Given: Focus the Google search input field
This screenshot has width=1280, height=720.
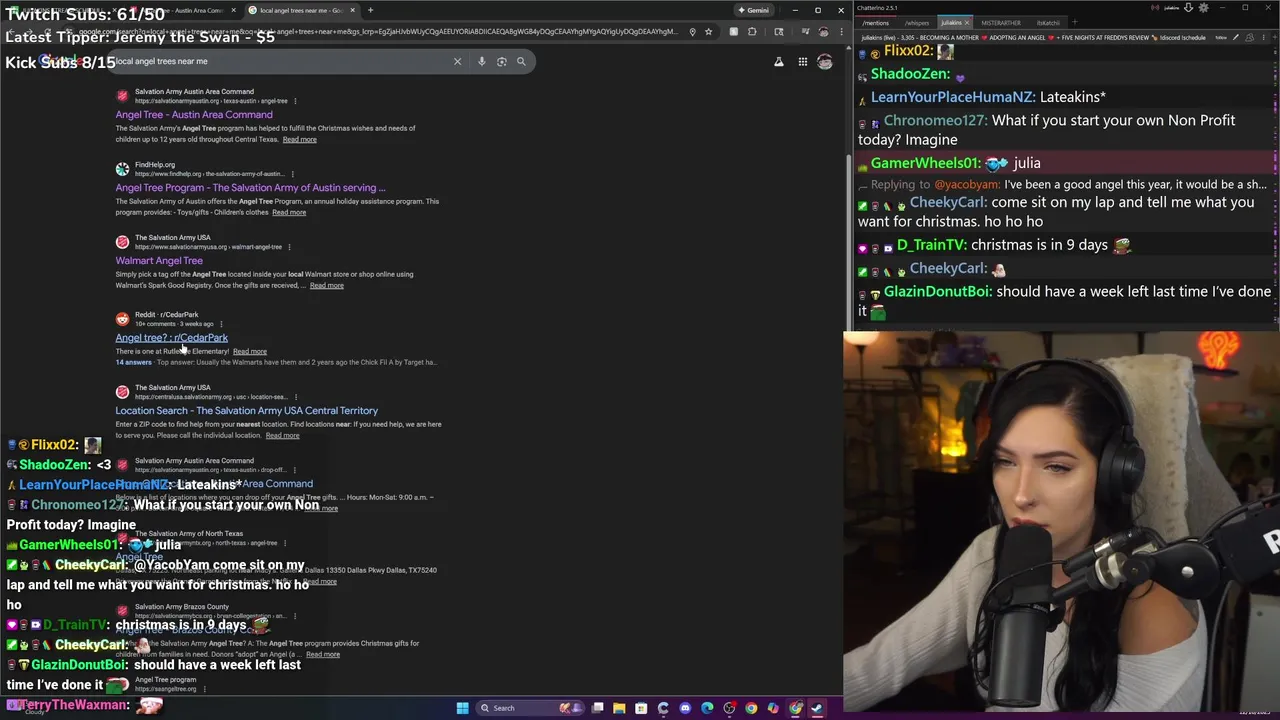Looking at the screenshot, I should pos(280,61).
